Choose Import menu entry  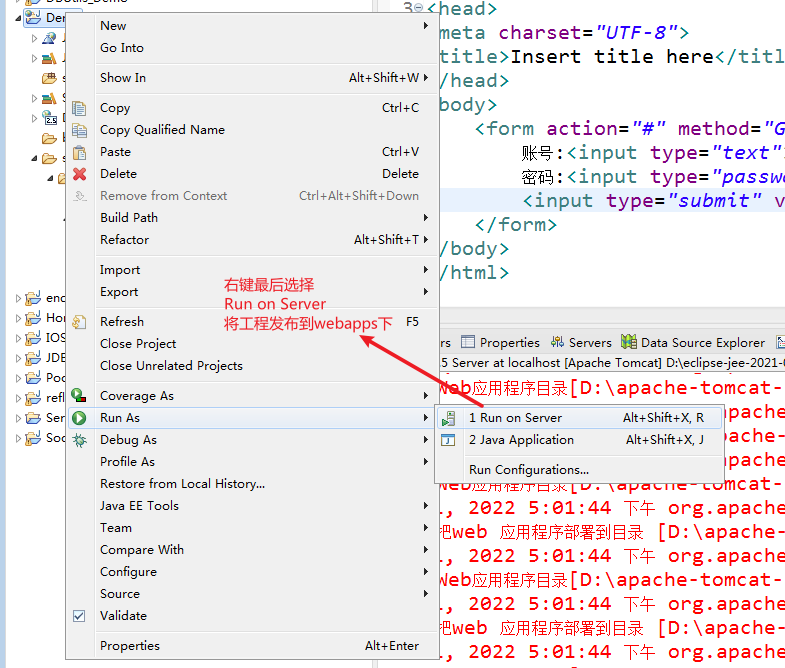252,270
